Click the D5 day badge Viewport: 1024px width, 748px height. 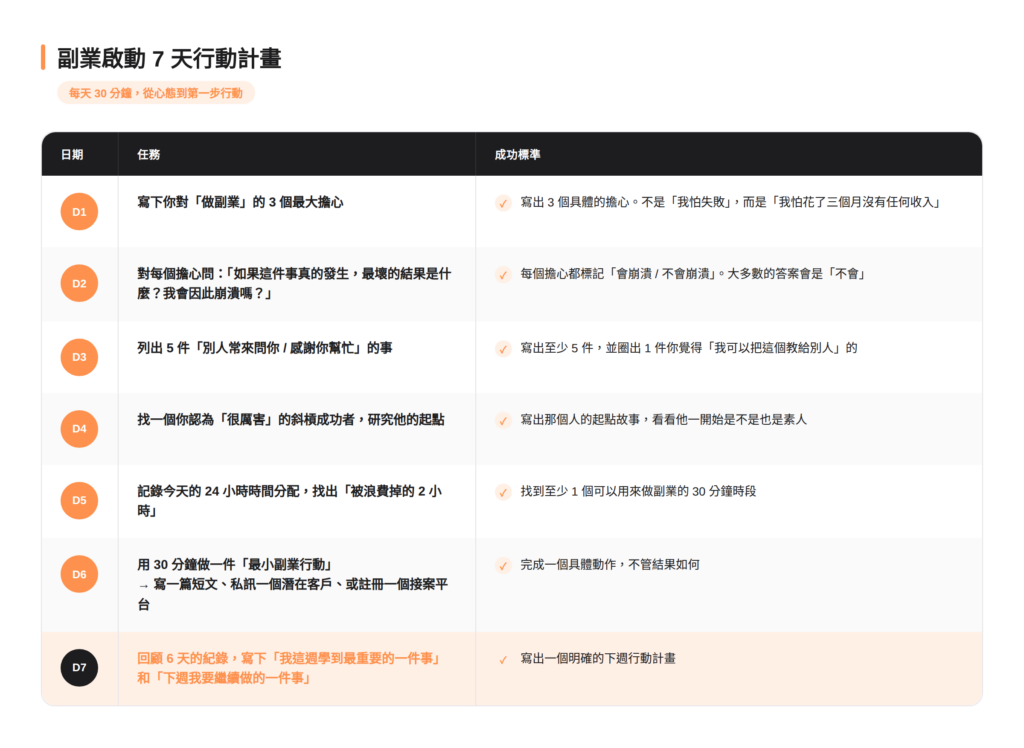coord(79,501)
